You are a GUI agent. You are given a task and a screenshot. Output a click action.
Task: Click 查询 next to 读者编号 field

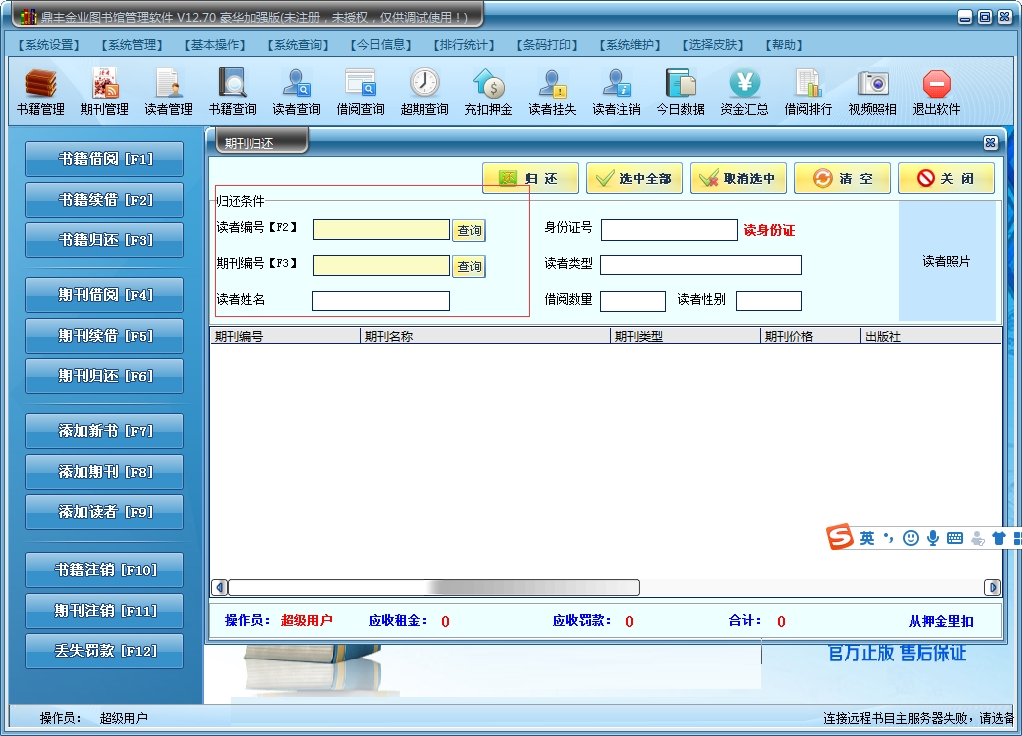coord(469,231)
